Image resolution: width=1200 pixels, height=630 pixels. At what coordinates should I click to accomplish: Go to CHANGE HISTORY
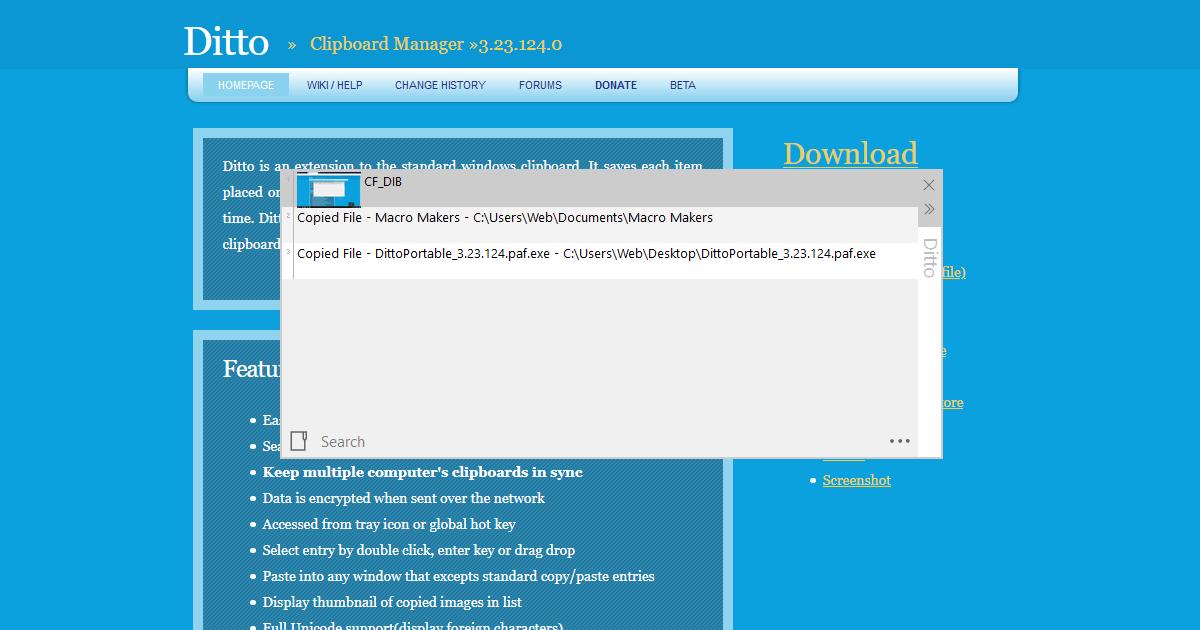click(x=440, y=86)
